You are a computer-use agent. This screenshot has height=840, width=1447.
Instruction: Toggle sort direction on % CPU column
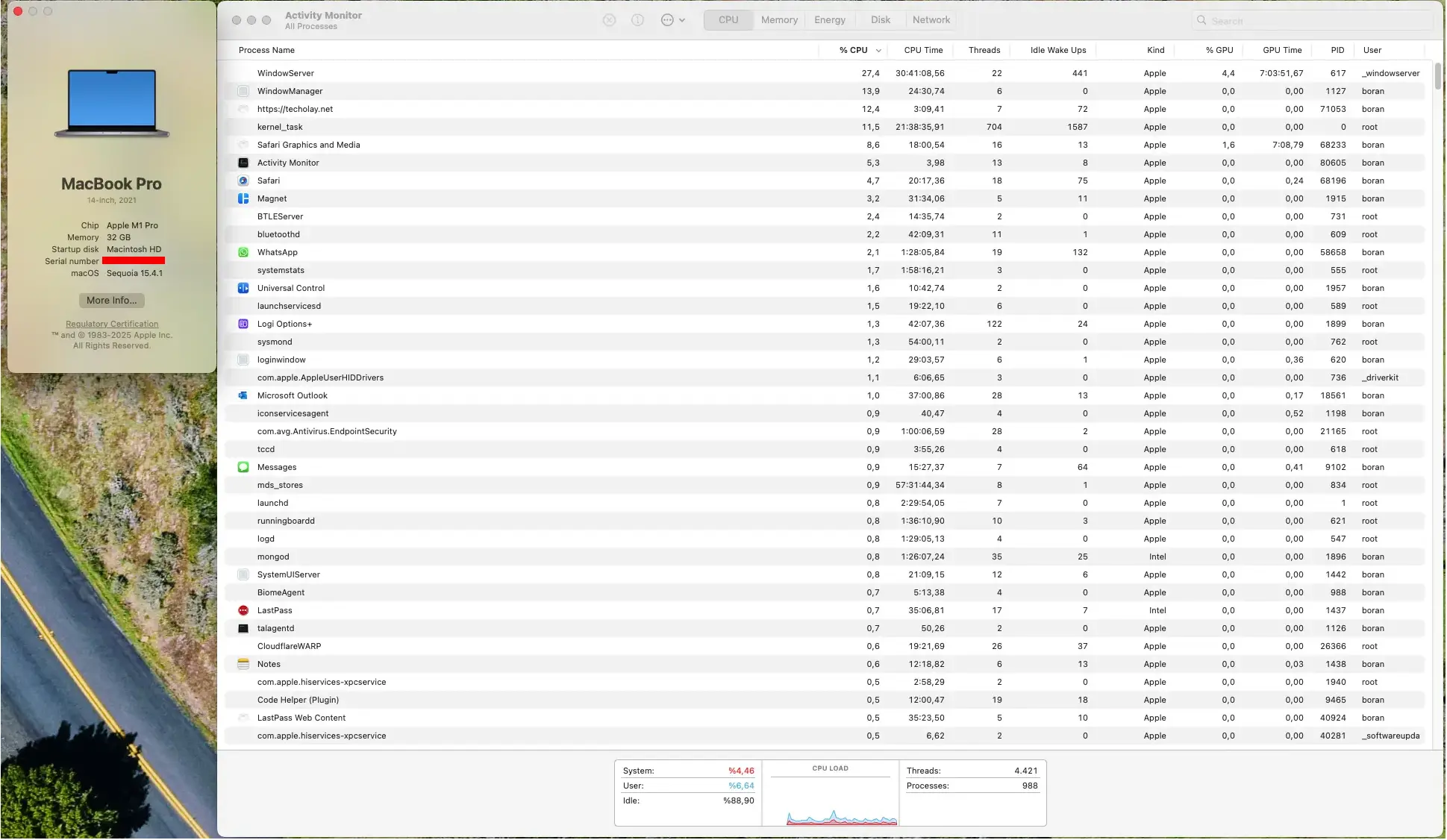(x=854, y=50)
